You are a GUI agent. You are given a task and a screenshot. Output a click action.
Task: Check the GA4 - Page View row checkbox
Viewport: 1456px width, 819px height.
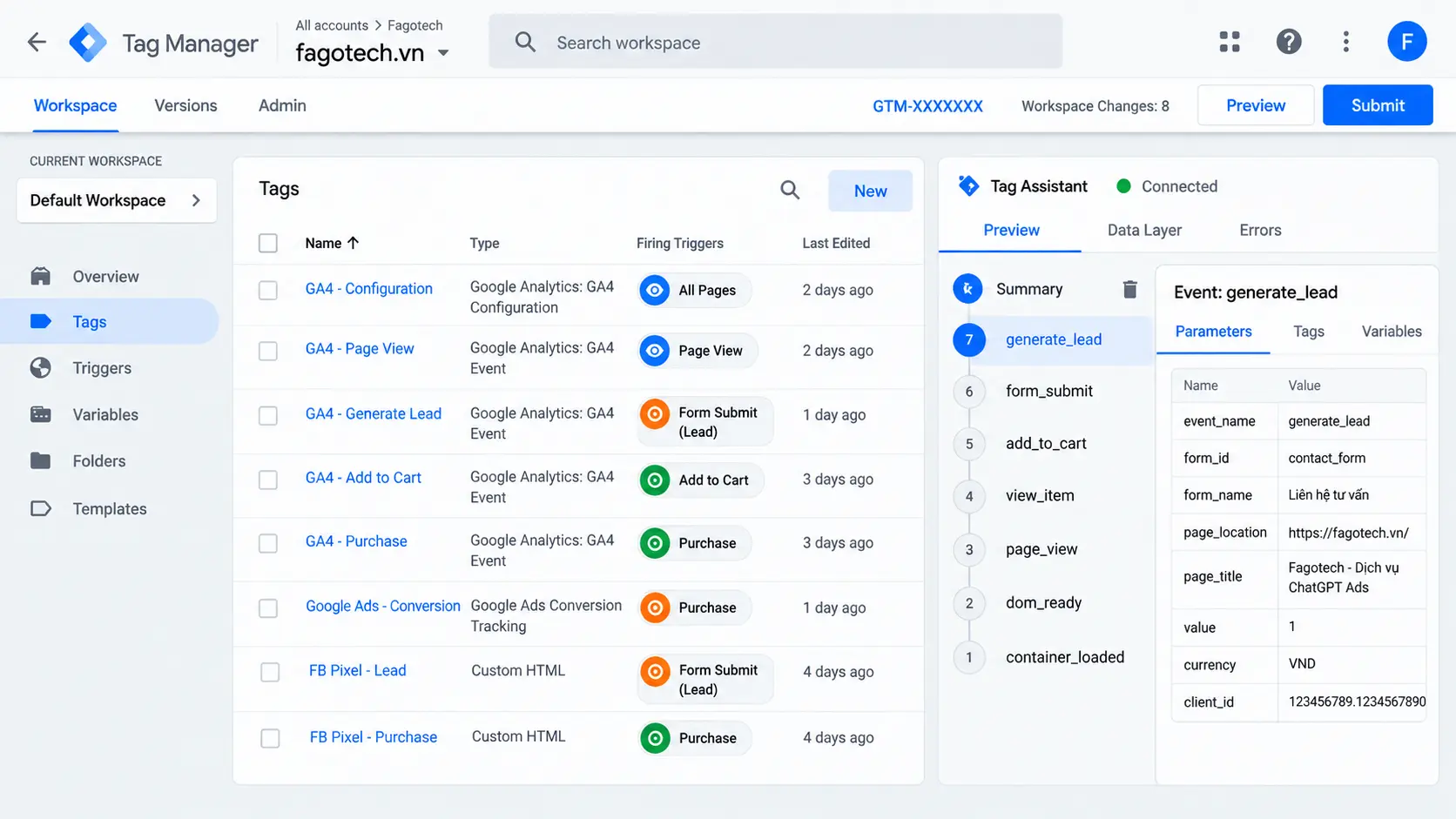click(x=268, y=351)
